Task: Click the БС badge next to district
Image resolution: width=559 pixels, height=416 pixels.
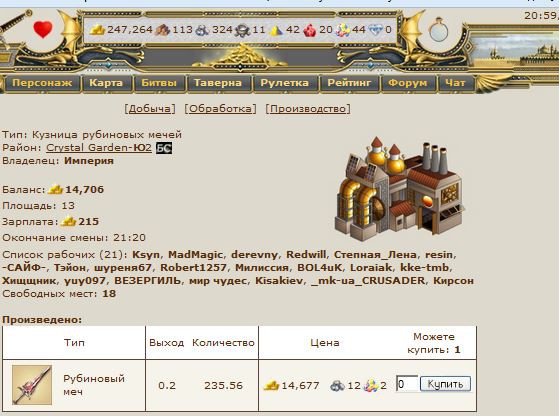Action: pyautogui.click(x=164, y=148)
